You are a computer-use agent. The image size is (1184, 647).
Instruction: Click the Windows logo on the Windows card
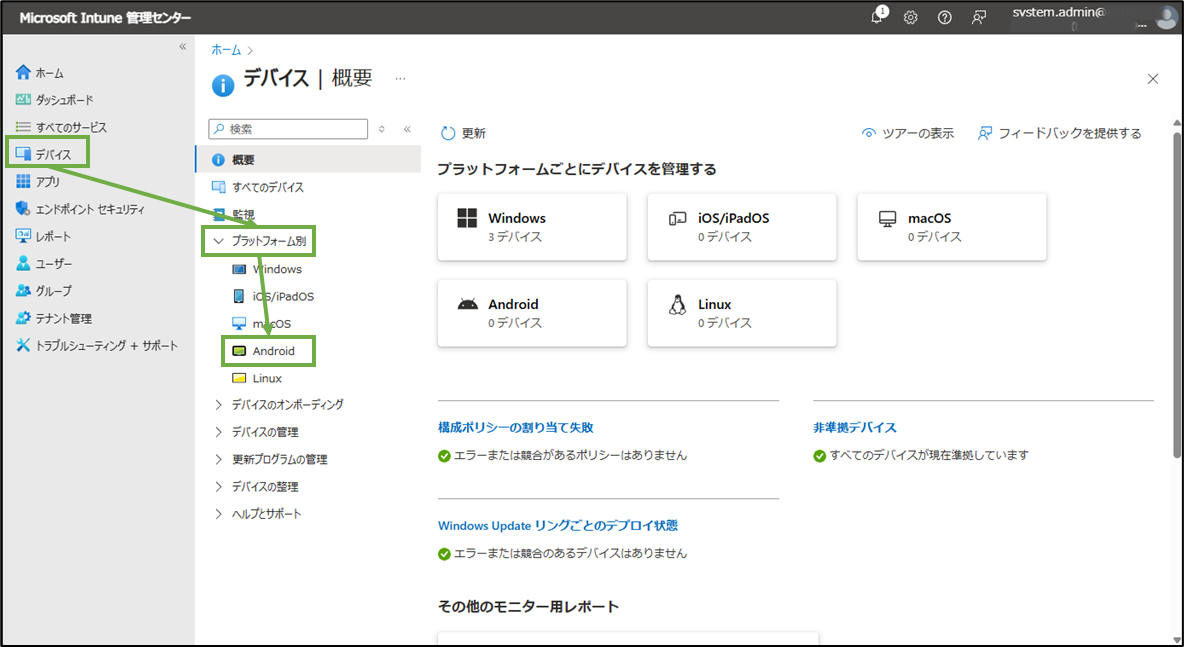coord(467,218)
